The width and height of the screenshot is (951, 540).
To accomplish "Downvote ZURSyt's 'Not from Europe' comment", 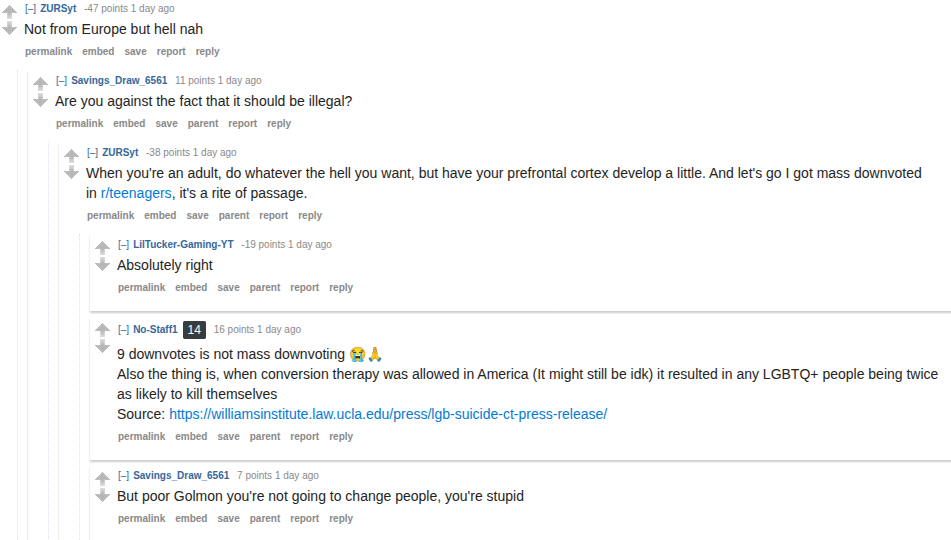I will pyautogui.click(x=9, y=29).
